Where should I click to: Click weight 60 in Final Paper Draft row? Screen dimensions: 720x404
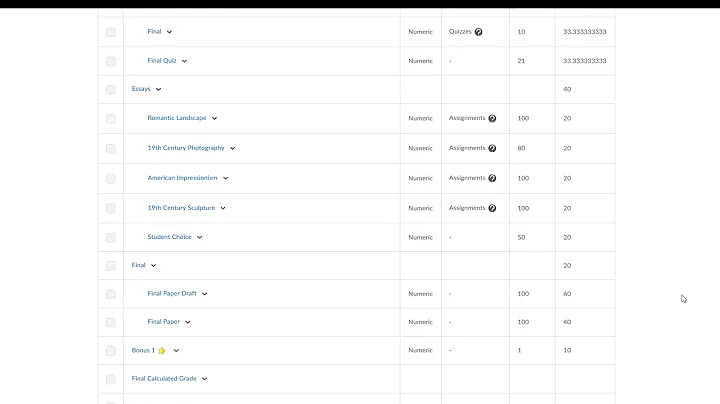(x=567, y=294)
